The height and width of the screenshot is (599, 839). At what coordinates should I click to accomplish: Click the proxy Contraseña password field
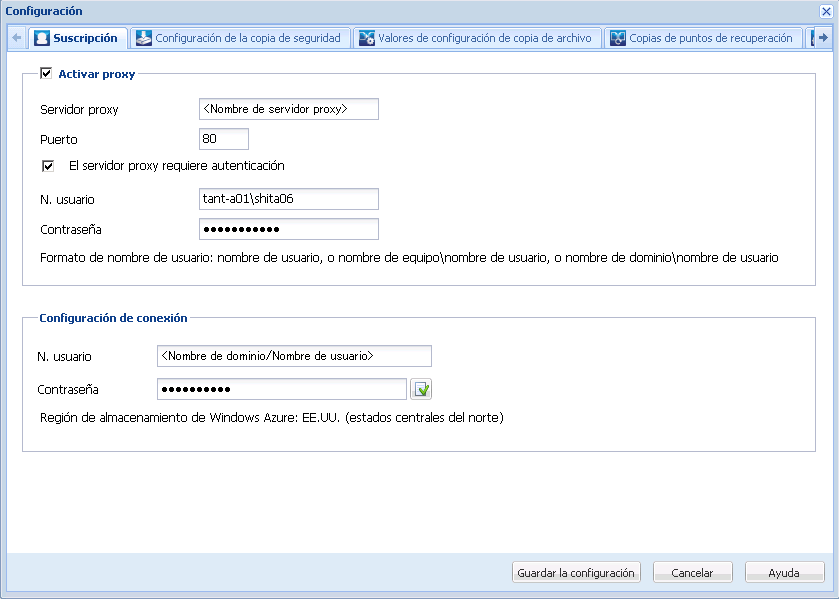point(289,229)
